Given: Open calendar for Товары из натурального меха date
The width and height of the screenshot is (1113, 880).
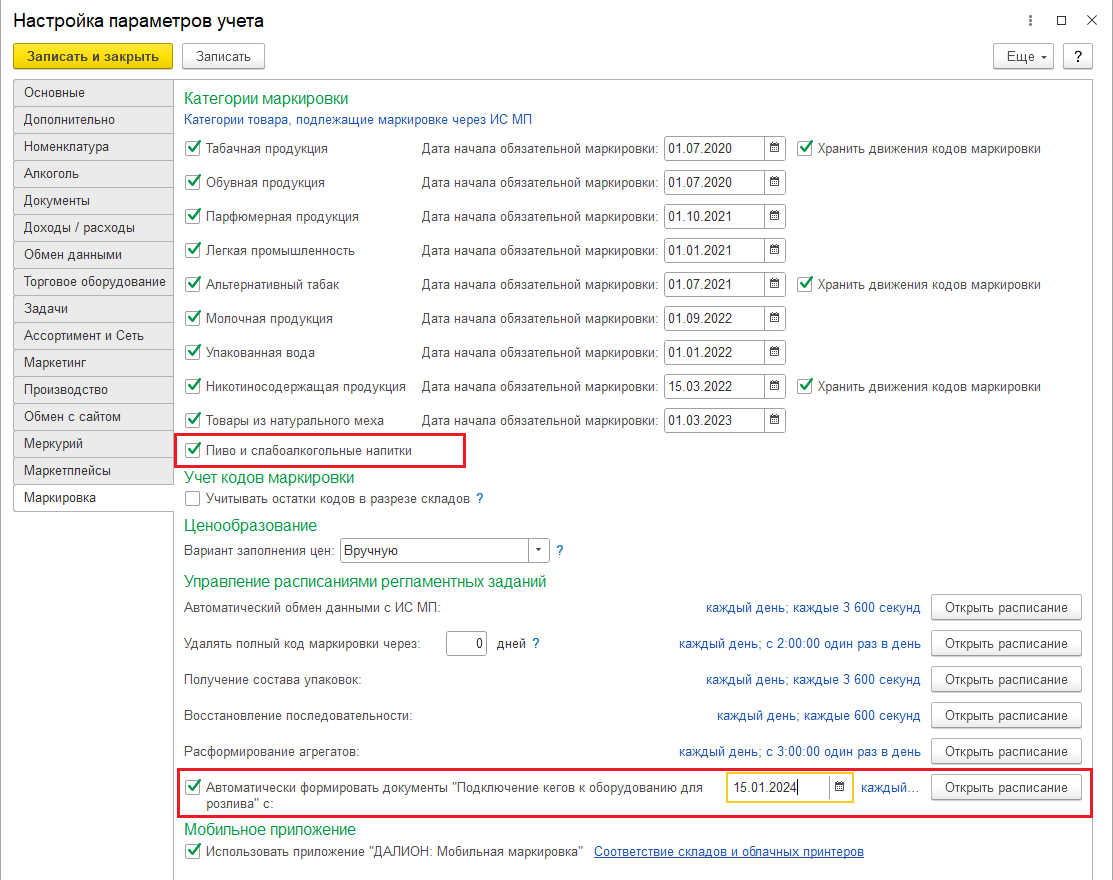Looking at the screenshot, I should (774, 421).
